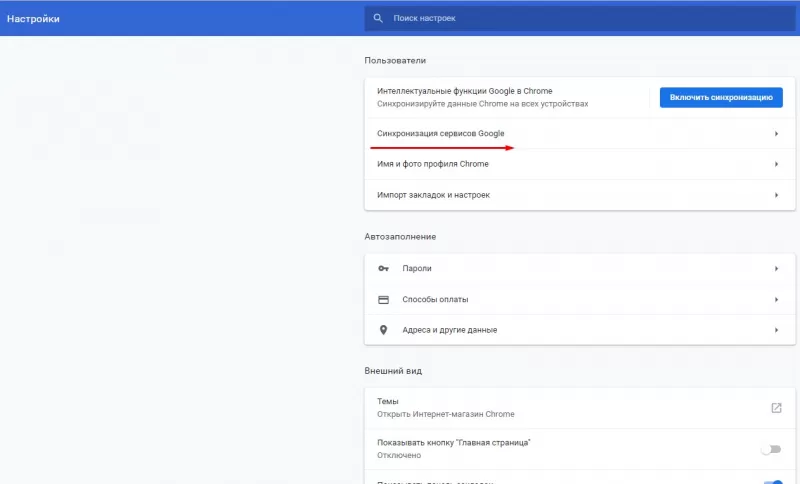Expand Имя и фото профиля Chrome arrow
The image size is (800, 484).
pyautogui.click(x=776, y=164)
